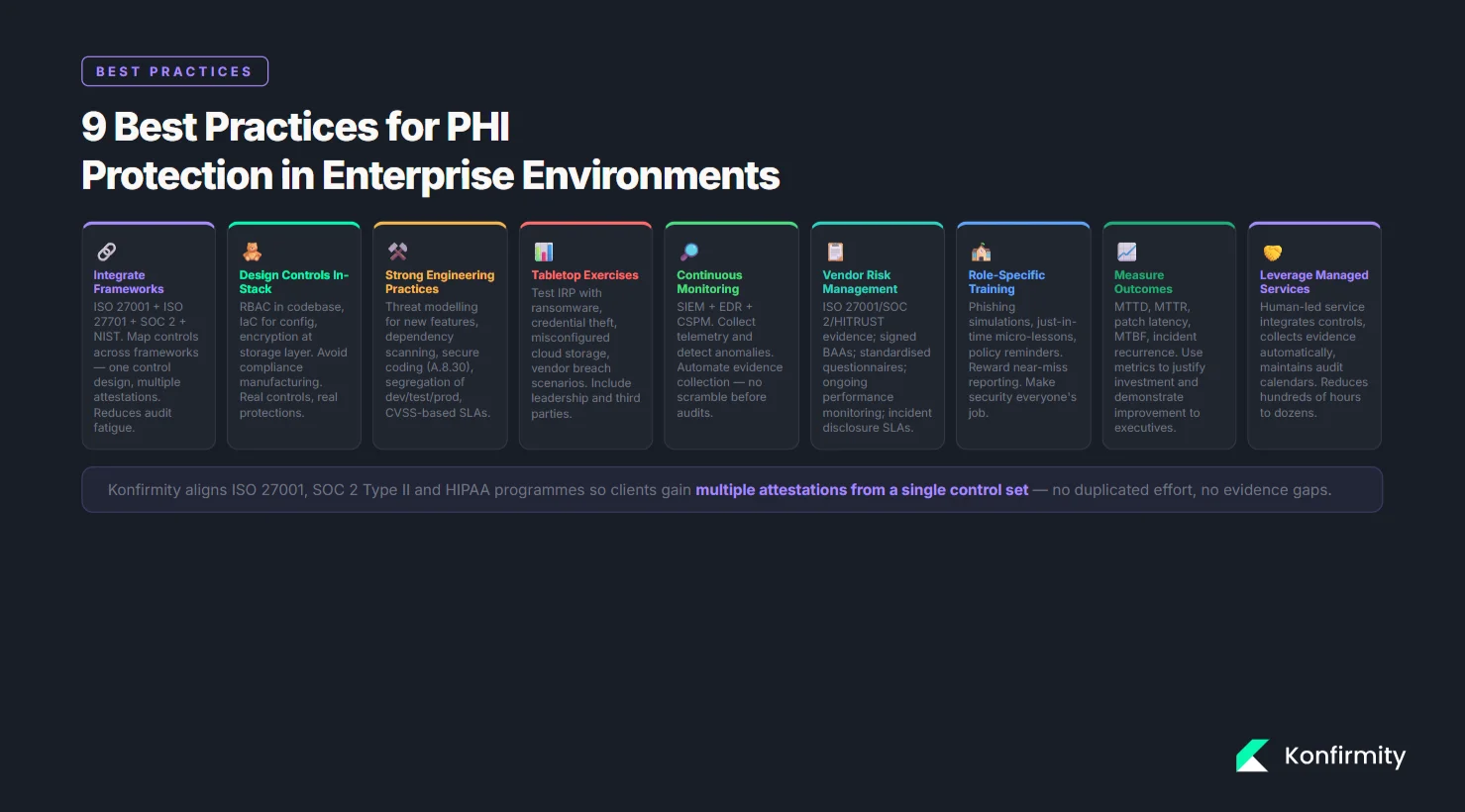The height and width of the screenshot is (812, 1465).
Task: Click the gold coin icon for Leverage Managed Services
Action: point(1271,252)
